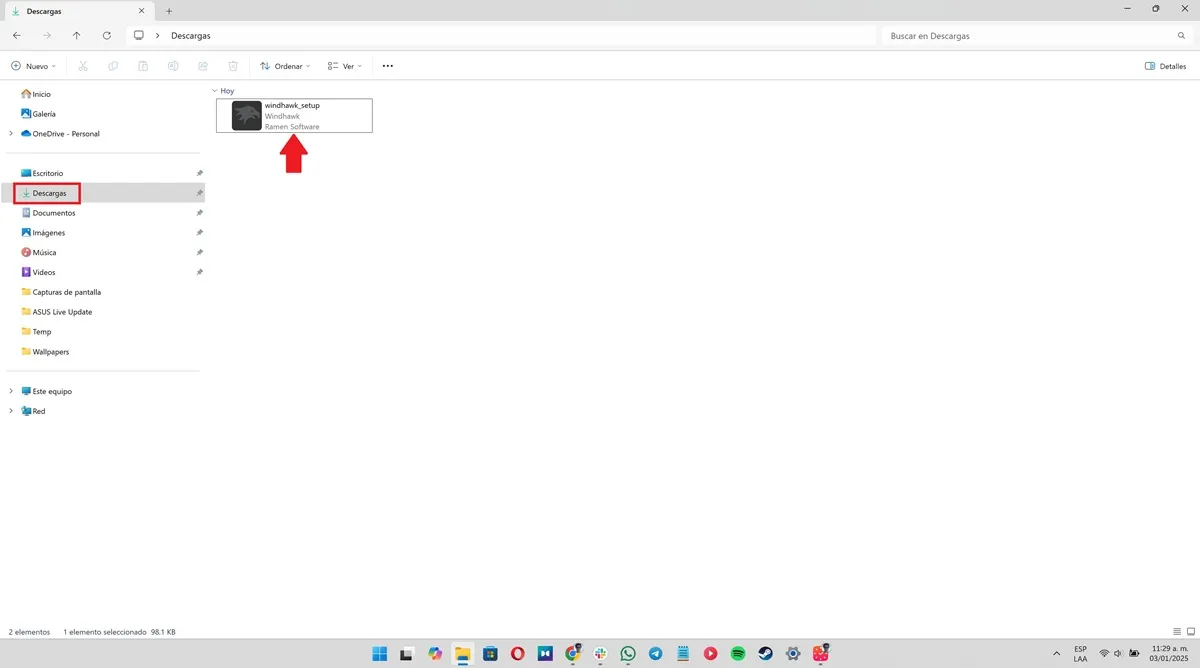Paste from clipboard using the Paste icon
The image size is (1200, 668).
tap(143, 66)
